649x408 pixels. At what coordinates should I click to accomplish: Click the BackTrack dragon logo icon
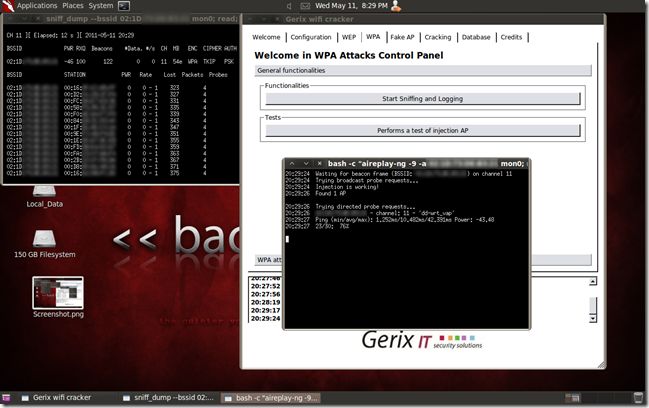pos(7,5)
